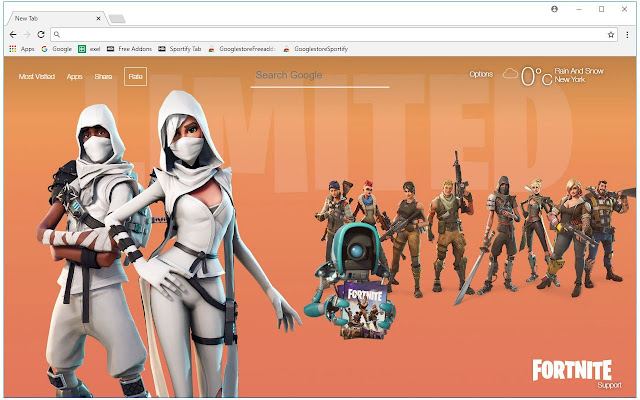
Task: Open the Chrome three-dot menu
Action: coord(627,35)
